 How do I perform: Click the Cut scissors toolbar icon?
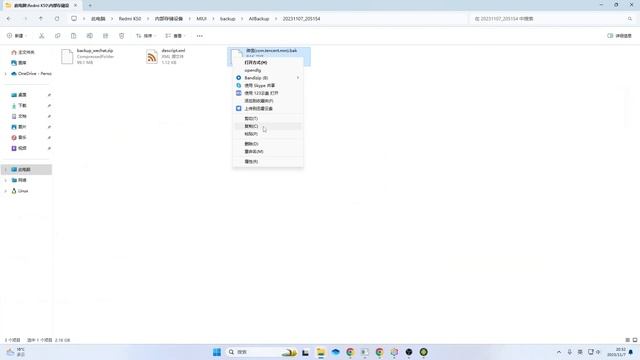pos(42,36)
